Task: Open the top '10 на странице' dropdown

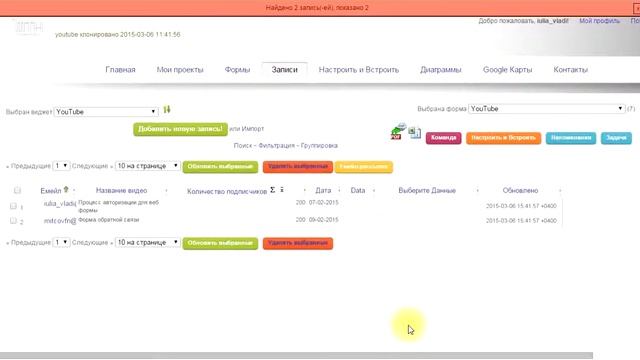Action: [x=147, y=166]
